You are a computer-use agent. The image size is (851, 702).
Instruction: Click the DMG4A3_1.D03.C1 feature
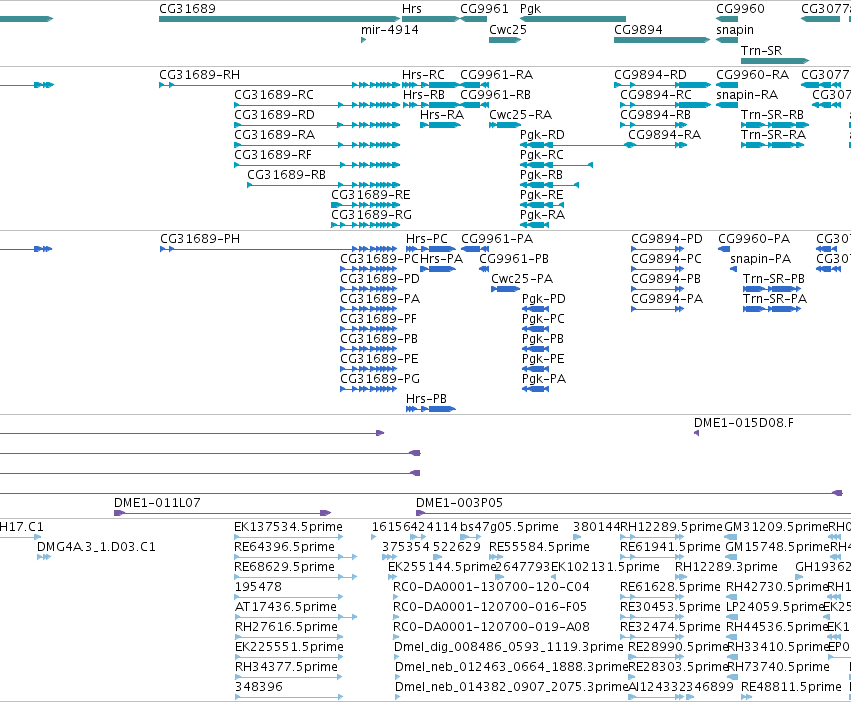pyautogui.click(x=44, y=558)
